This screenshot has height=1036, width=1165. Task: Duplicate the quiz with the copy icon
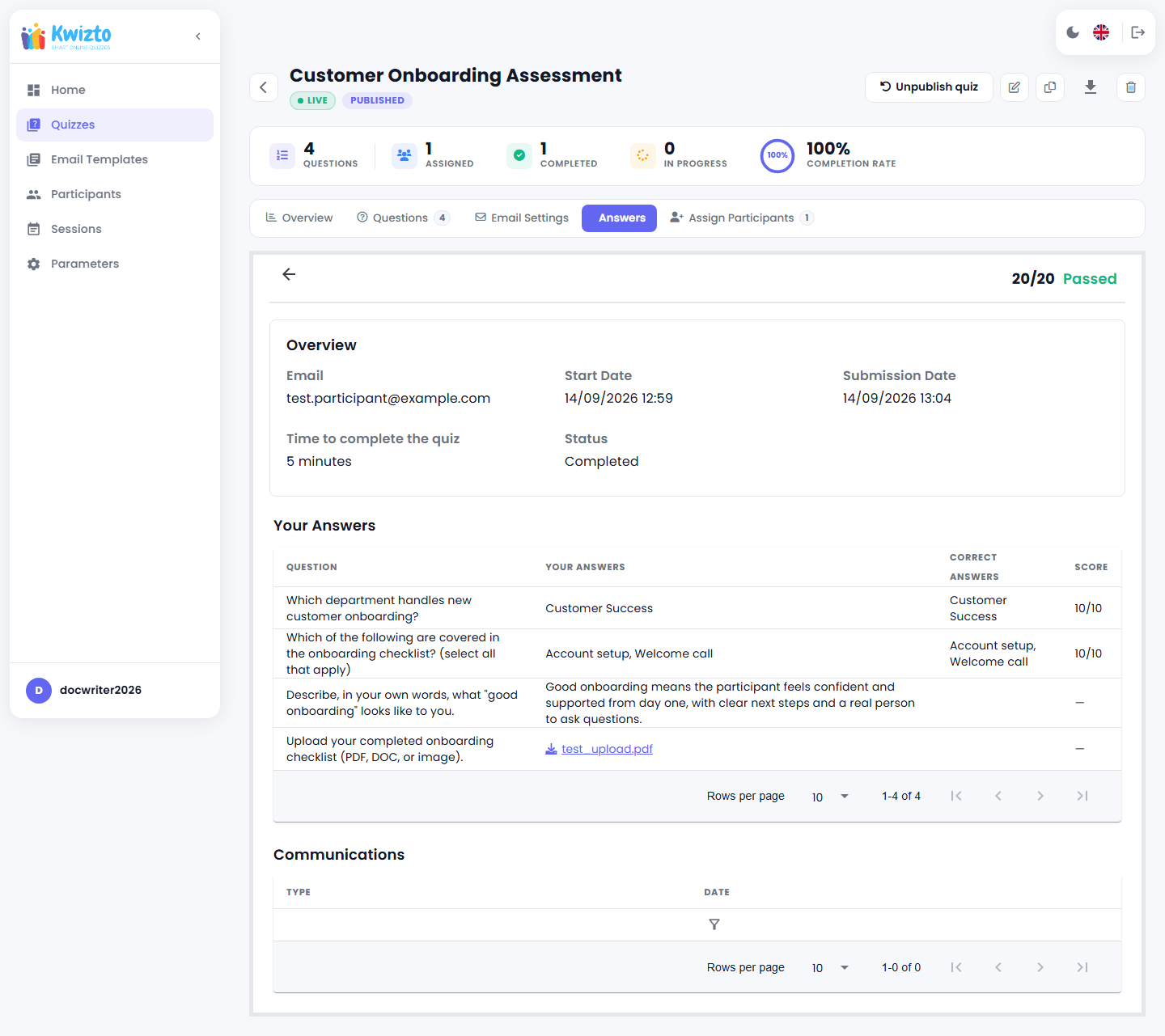click(1050, 87)
